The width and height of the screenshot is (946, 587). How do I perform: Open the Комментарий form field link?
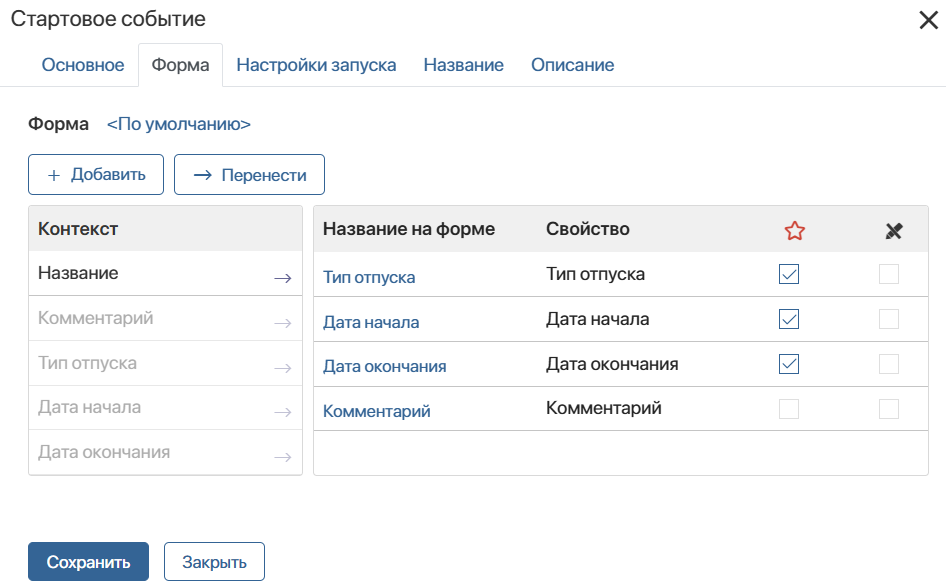coord(376,411)
